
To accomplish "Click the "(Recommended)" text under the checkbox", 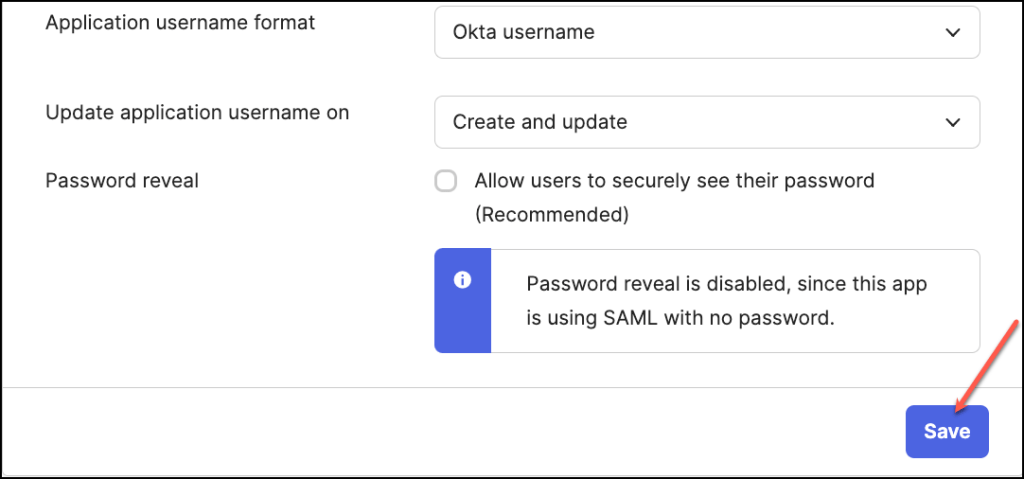I will [x=551, y=214].
